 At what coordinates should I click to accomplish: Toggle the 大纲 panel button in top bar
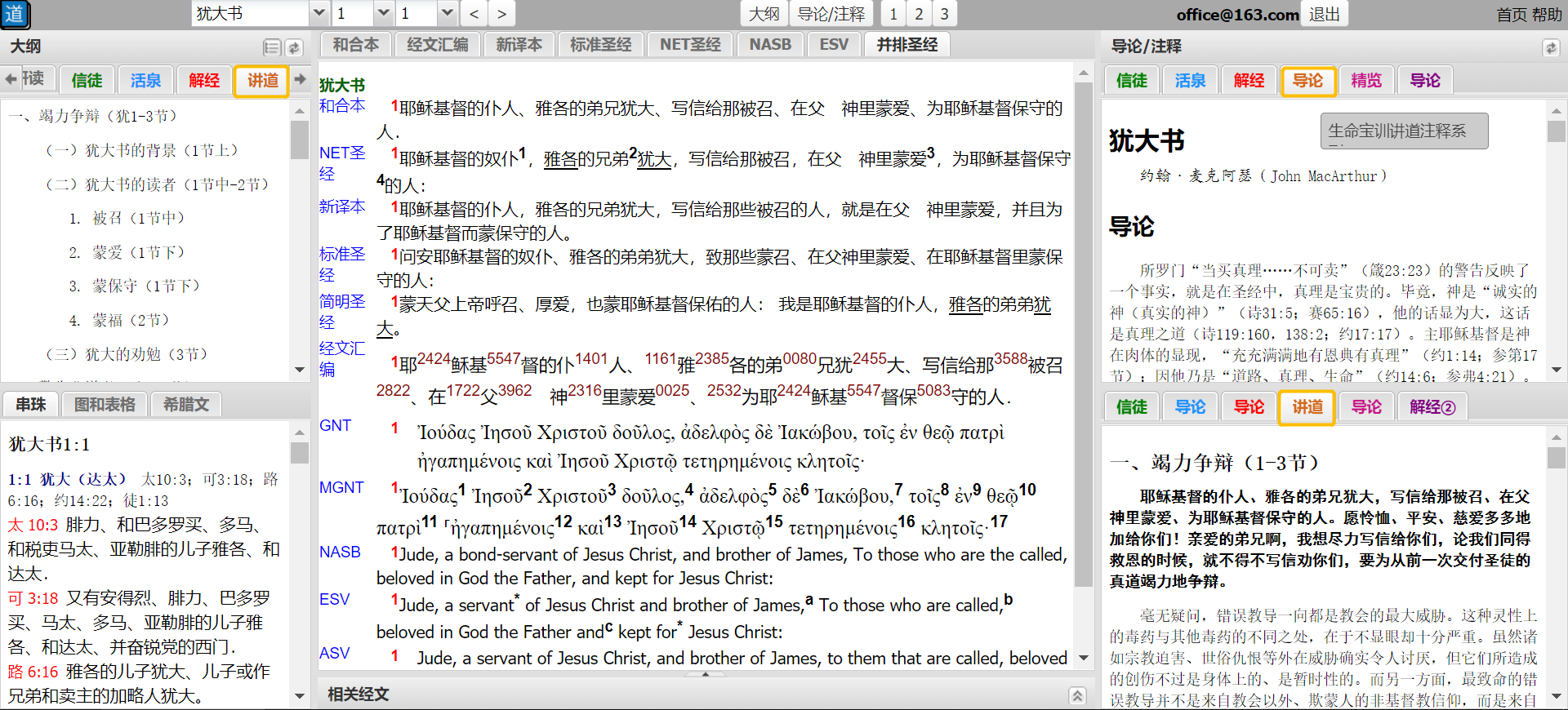tap(764, 14)
